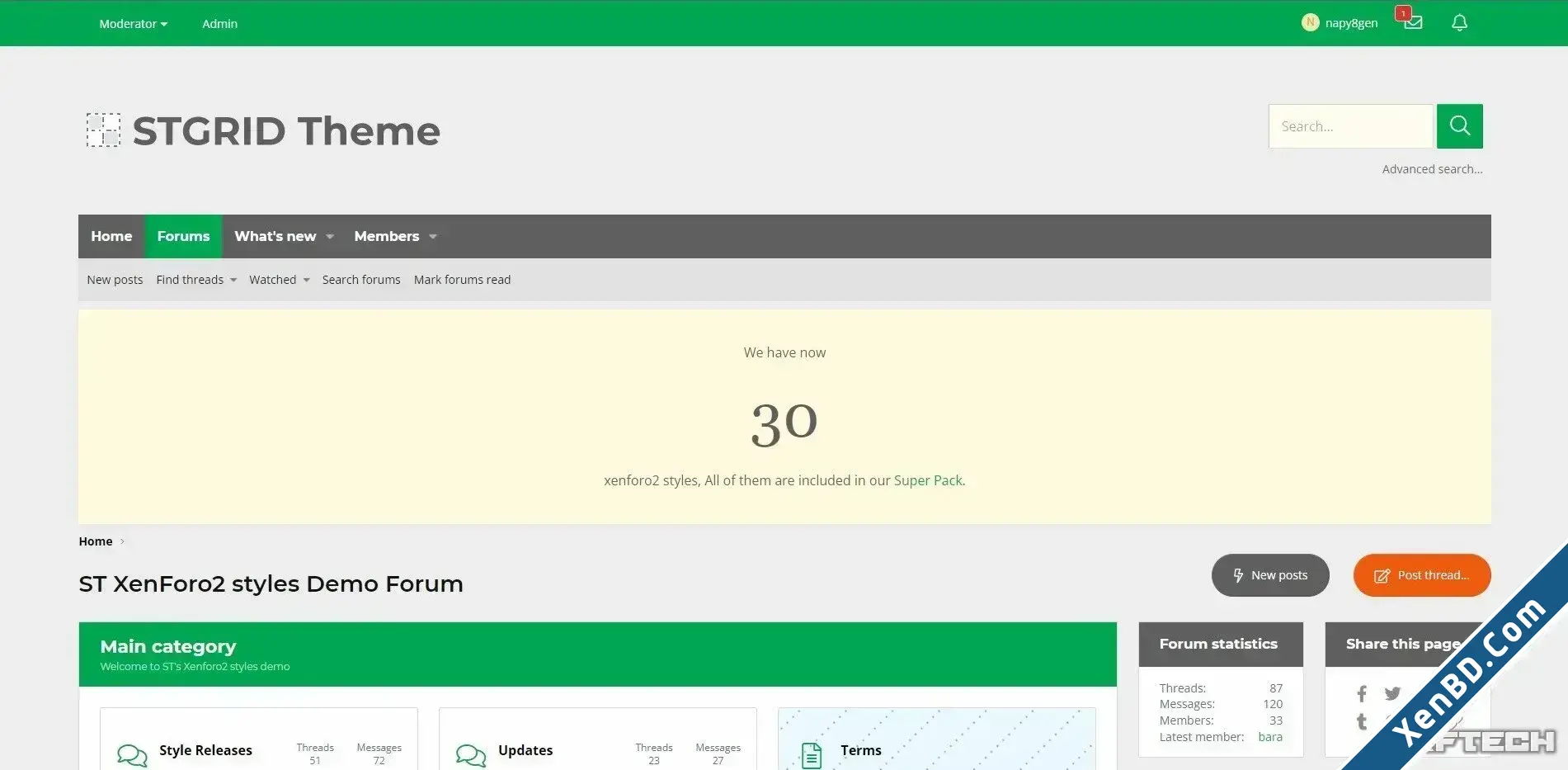Expand the Members dropdown arrow
This screenshot has height=770, width=1568.
(x=433, y=237)
